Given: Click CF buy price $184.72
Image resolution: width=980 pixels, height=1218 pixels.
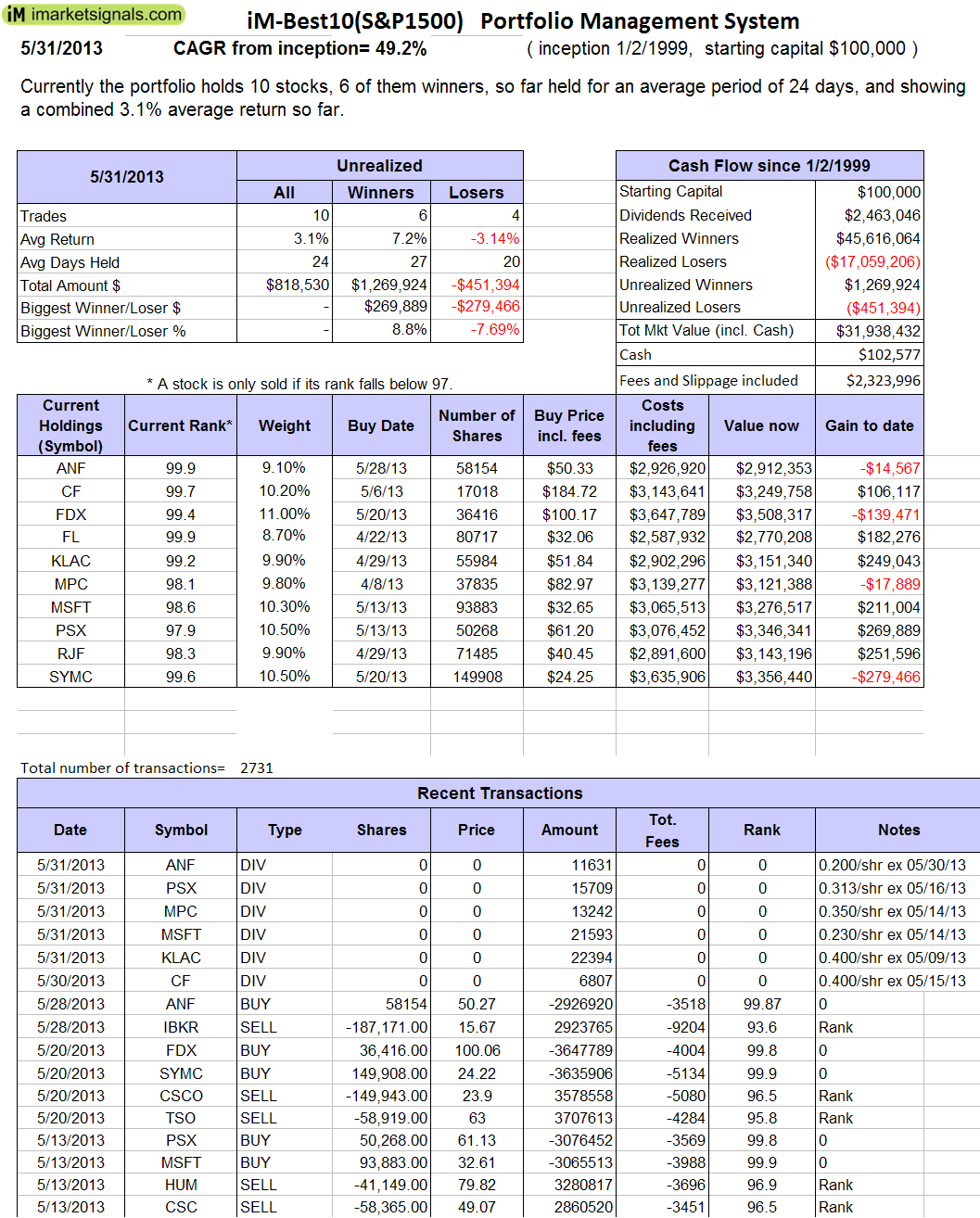Looking at the screenshot, I should coord(569,491).
